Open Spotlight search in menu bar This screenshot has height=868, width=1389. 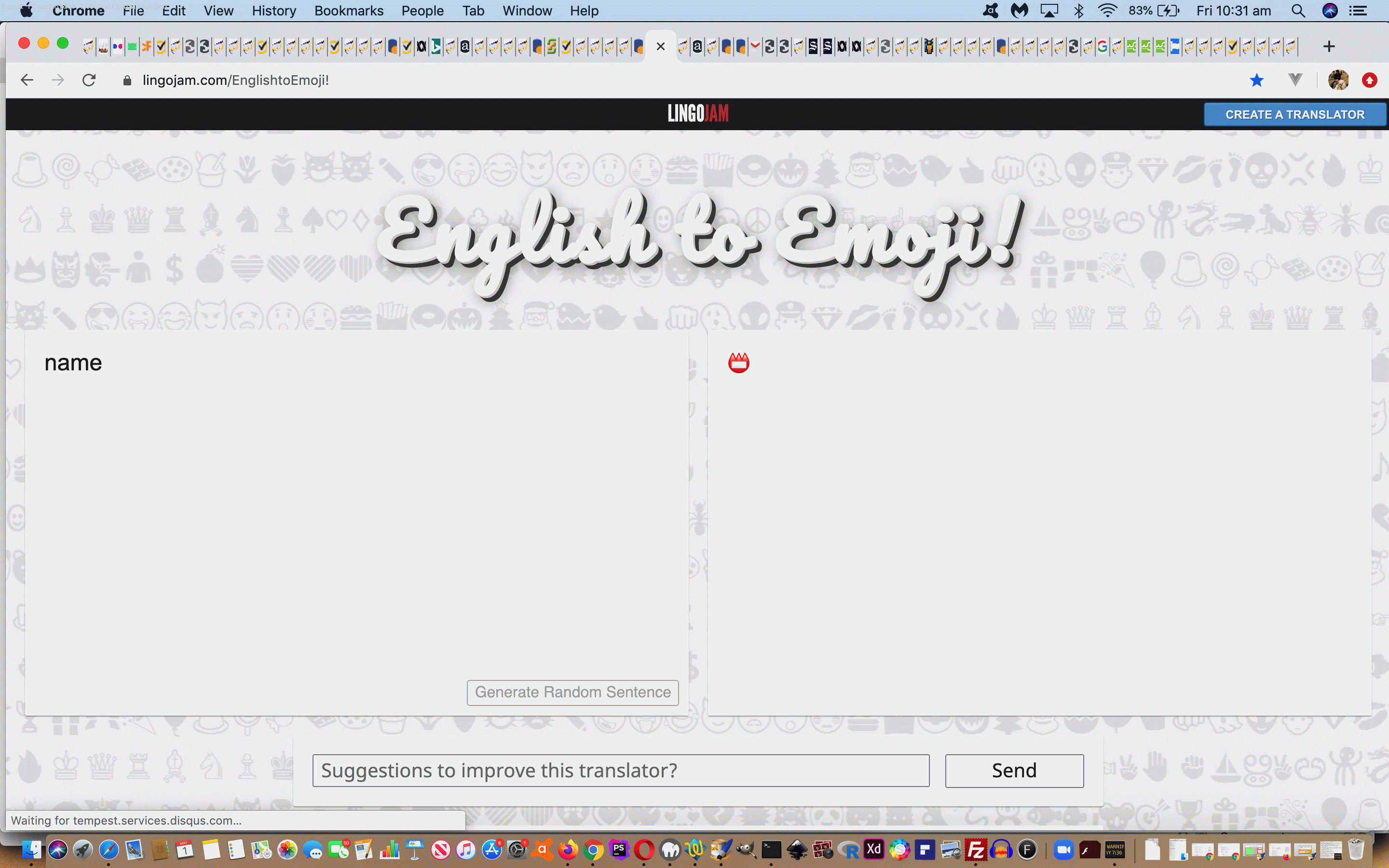pos(1298,11)
